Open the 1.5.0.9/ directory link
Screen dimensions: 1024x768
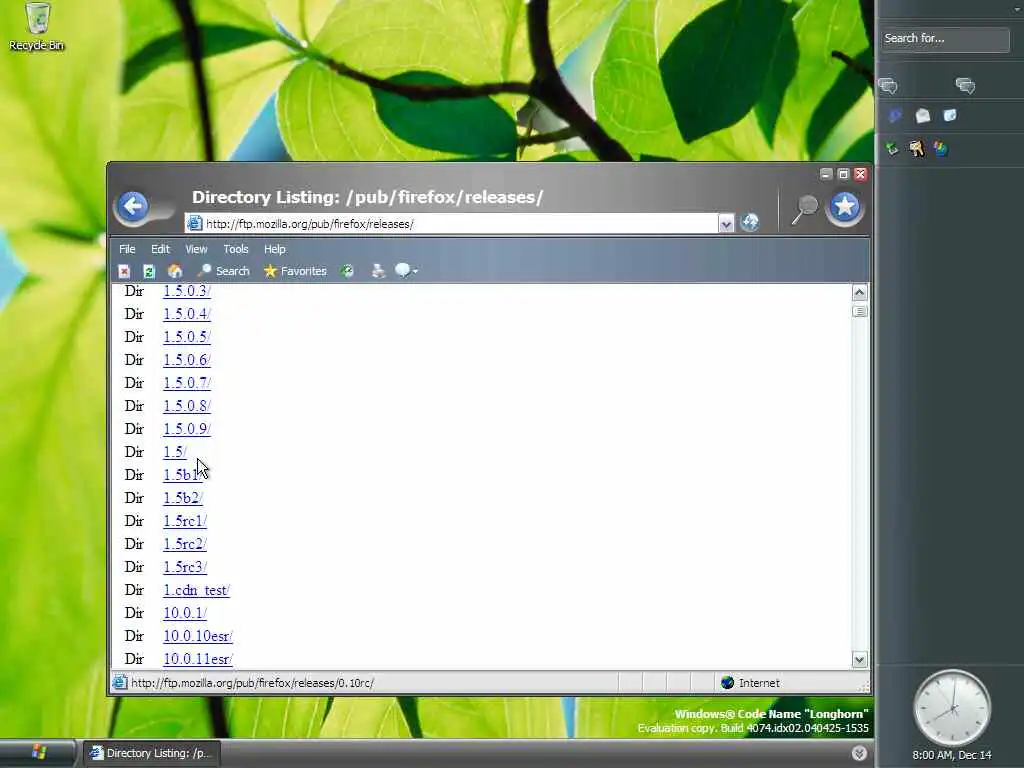187,429
